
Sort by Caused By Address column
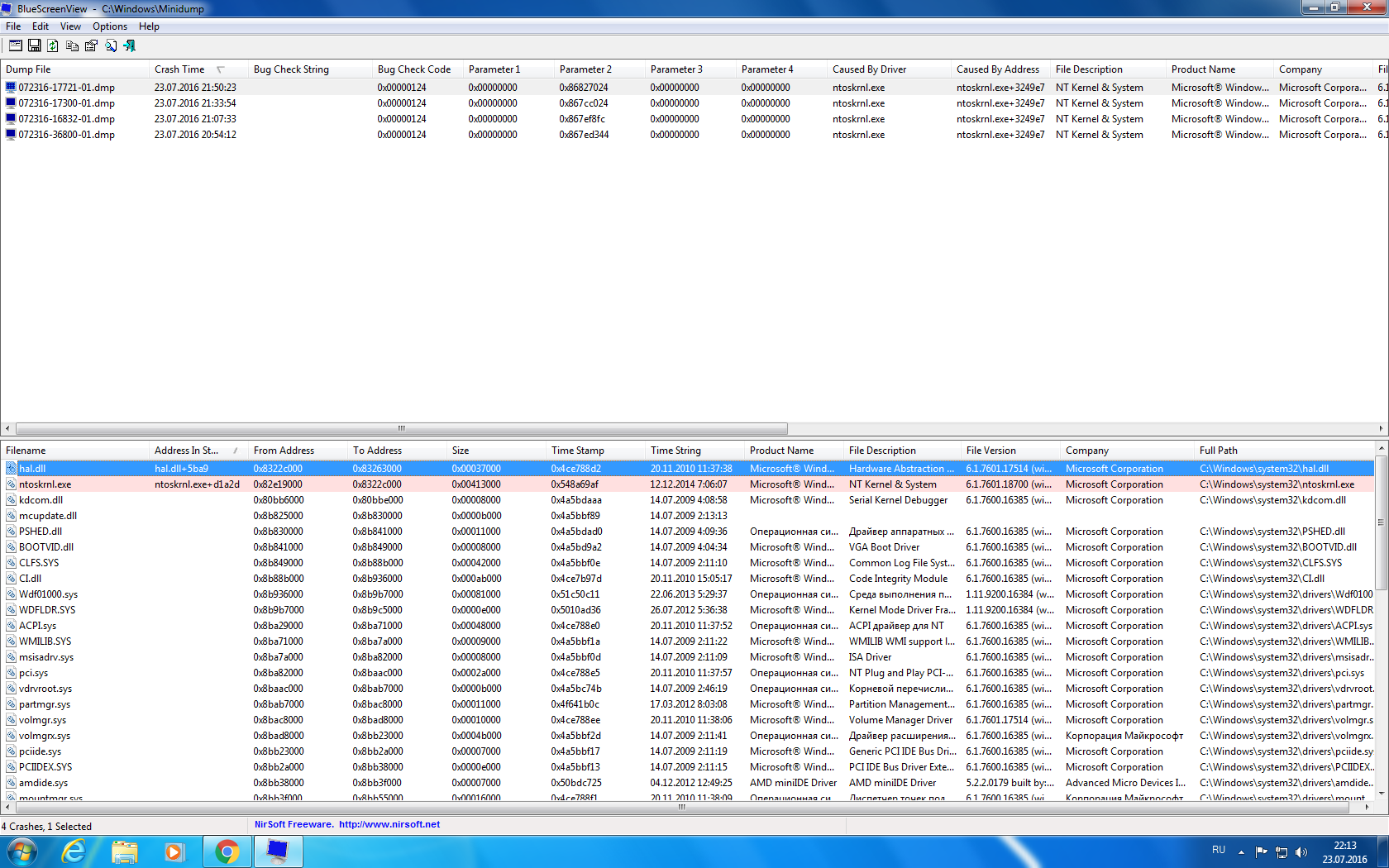point(1000,69)
